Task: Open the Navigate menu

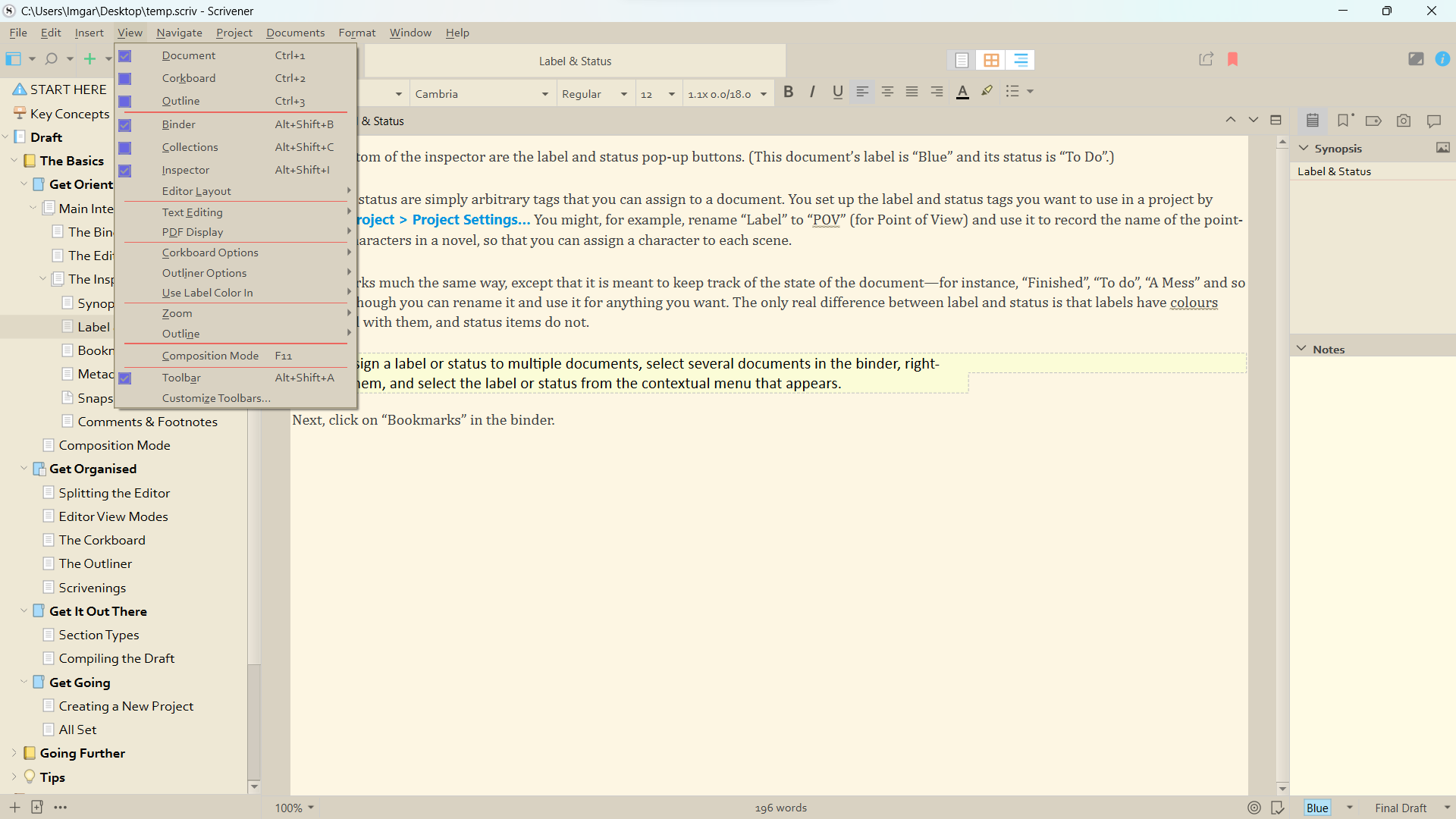Action: tap(179, 33)
